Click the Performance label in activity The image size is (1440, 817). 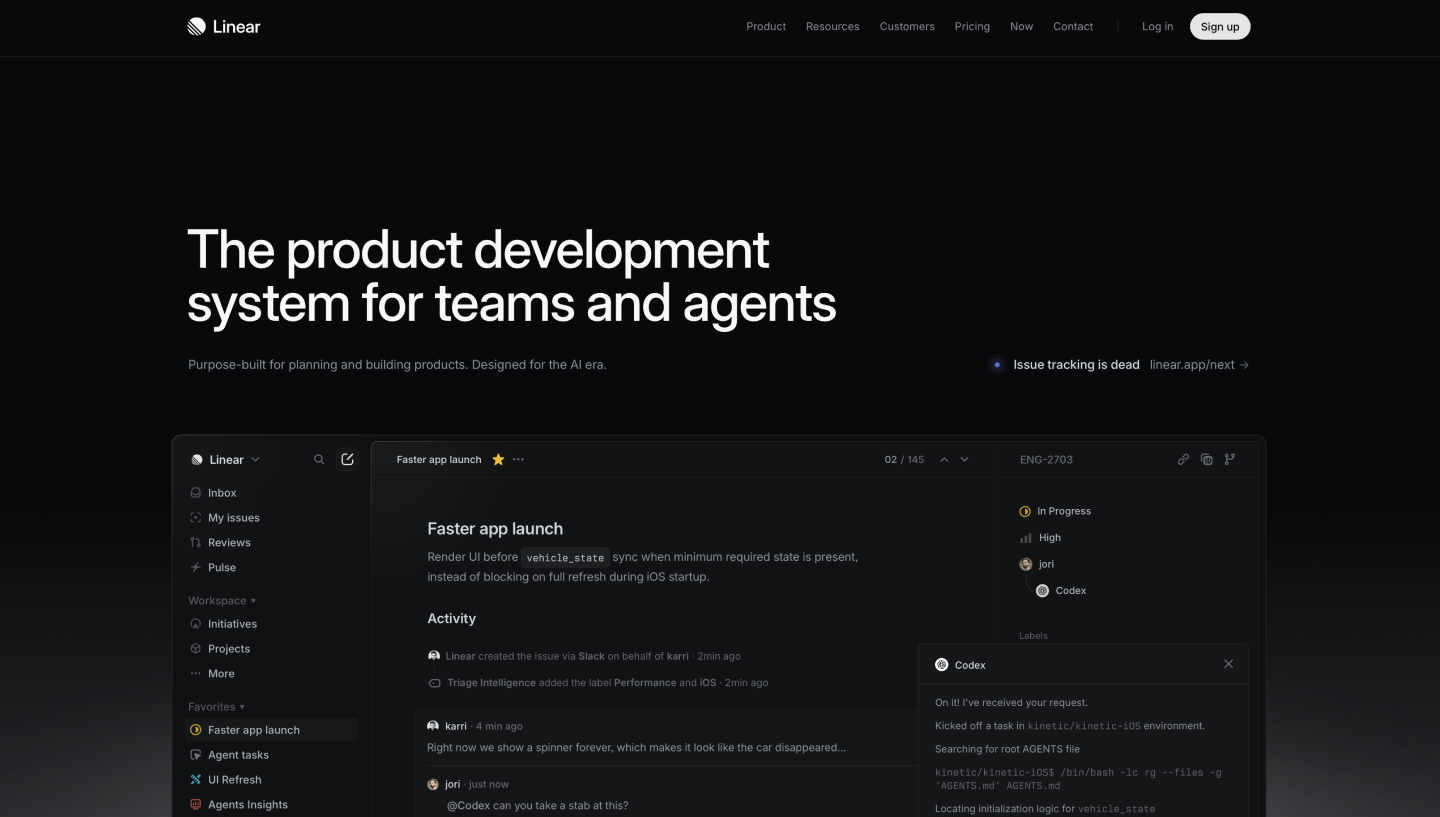[x=645, y=683]
